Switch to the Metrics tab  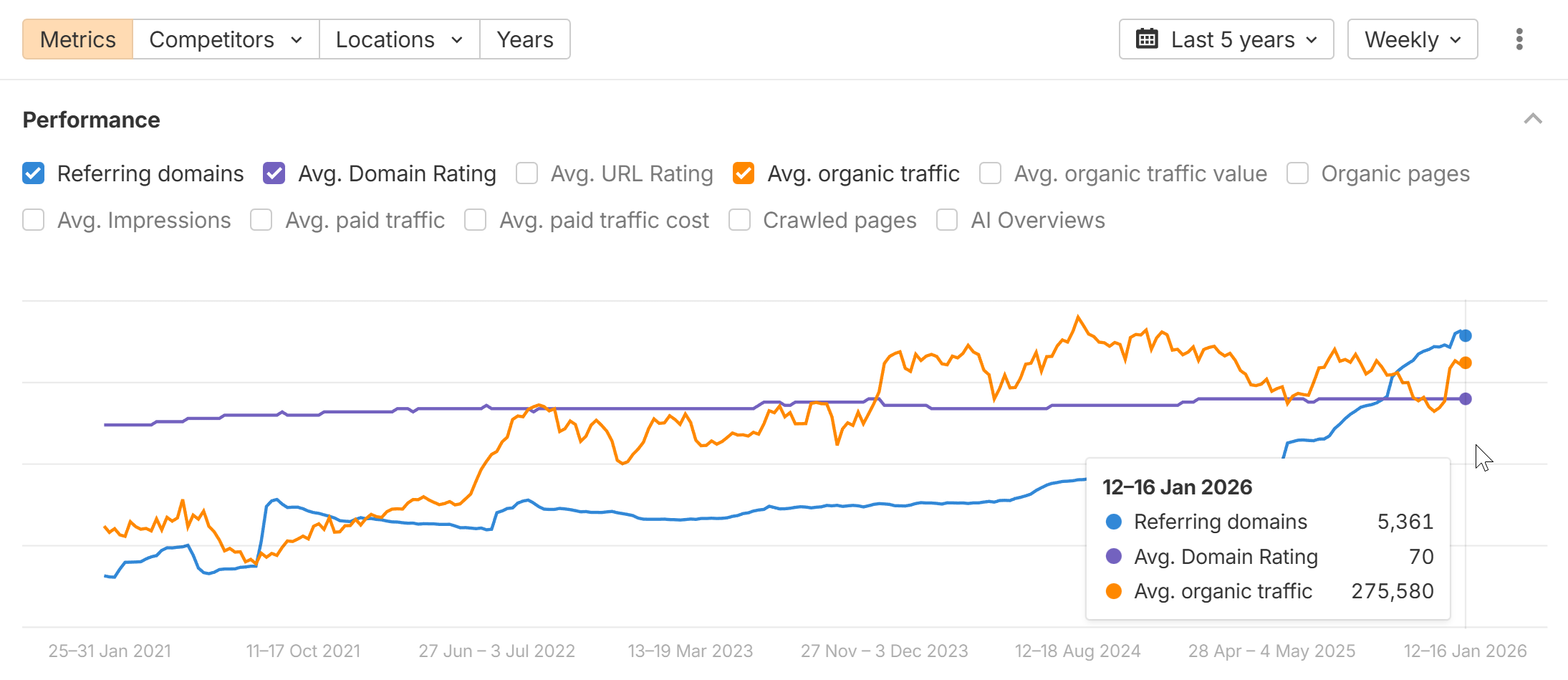[77, 39]
